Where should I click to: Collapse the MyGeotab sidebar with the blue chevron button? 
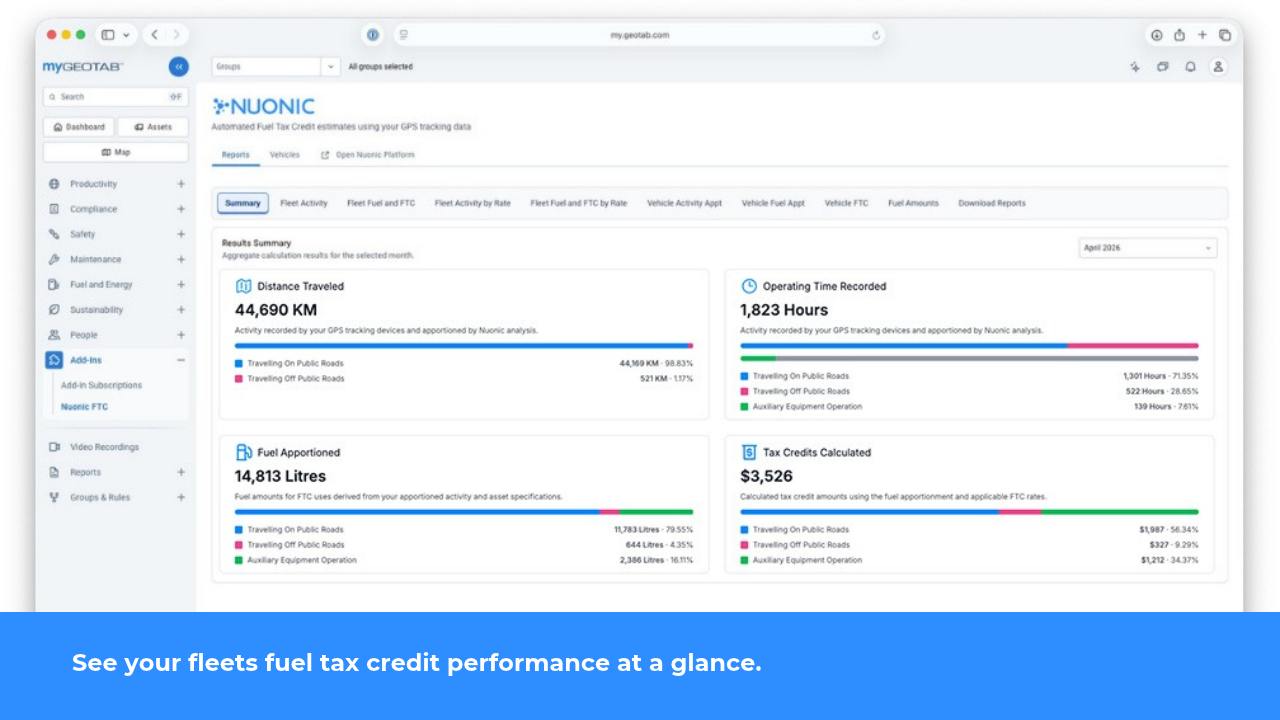[x=179, y=67]
